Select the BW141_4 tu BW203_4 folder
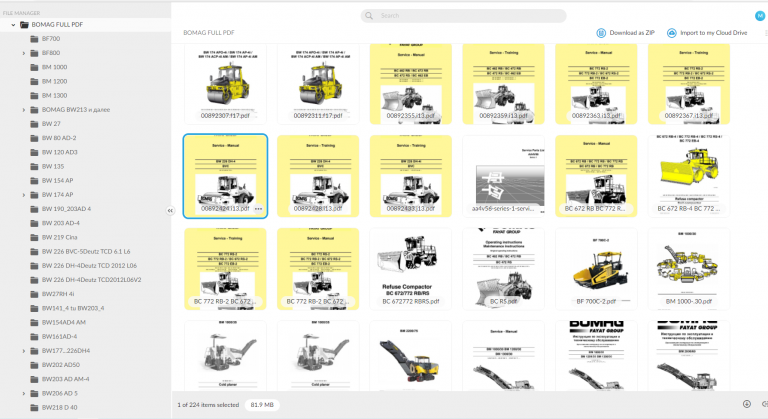The image size is (768, 419). click(x=73, y=309)
